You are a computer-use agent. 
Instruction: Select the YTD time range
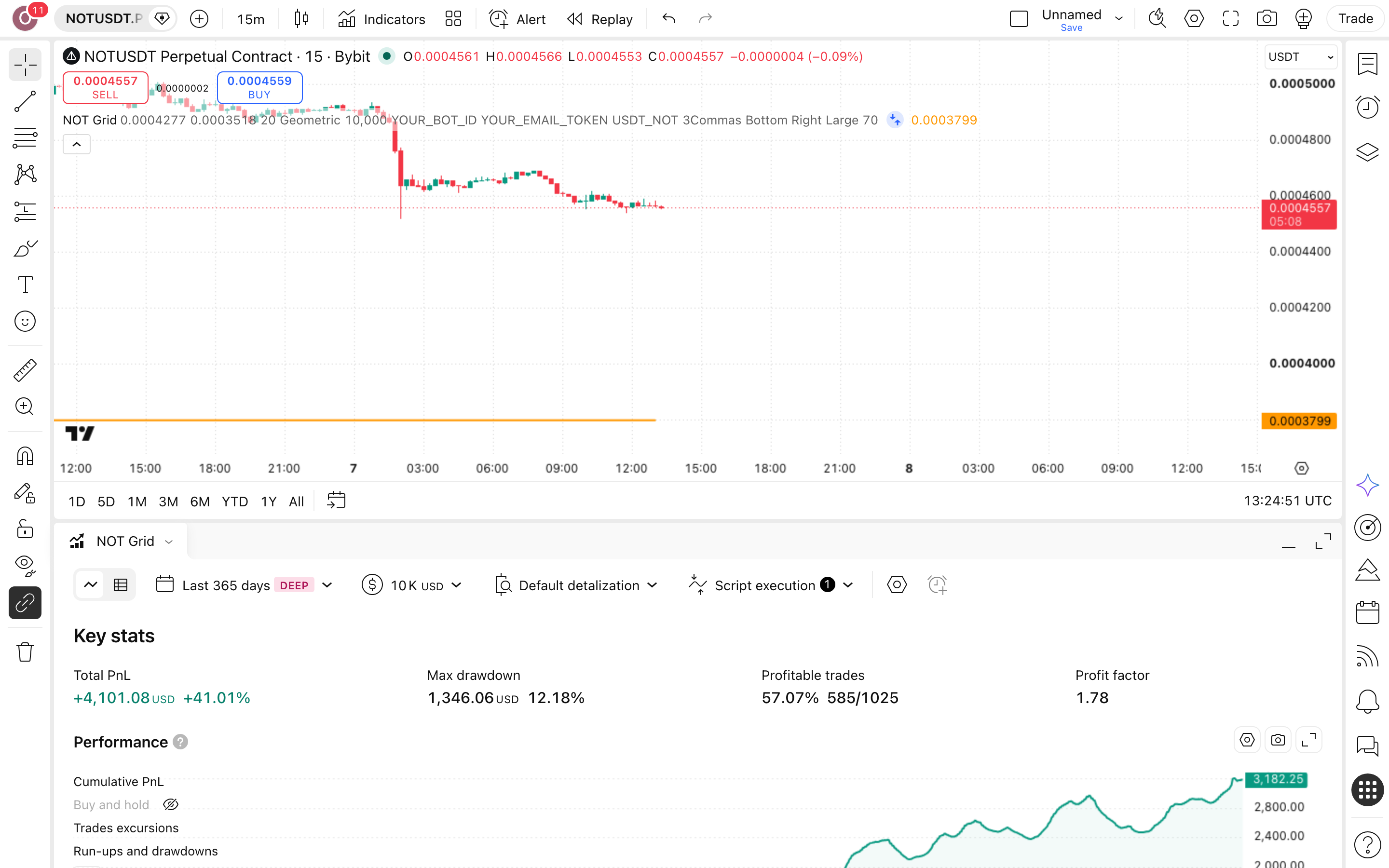(235, 502)
